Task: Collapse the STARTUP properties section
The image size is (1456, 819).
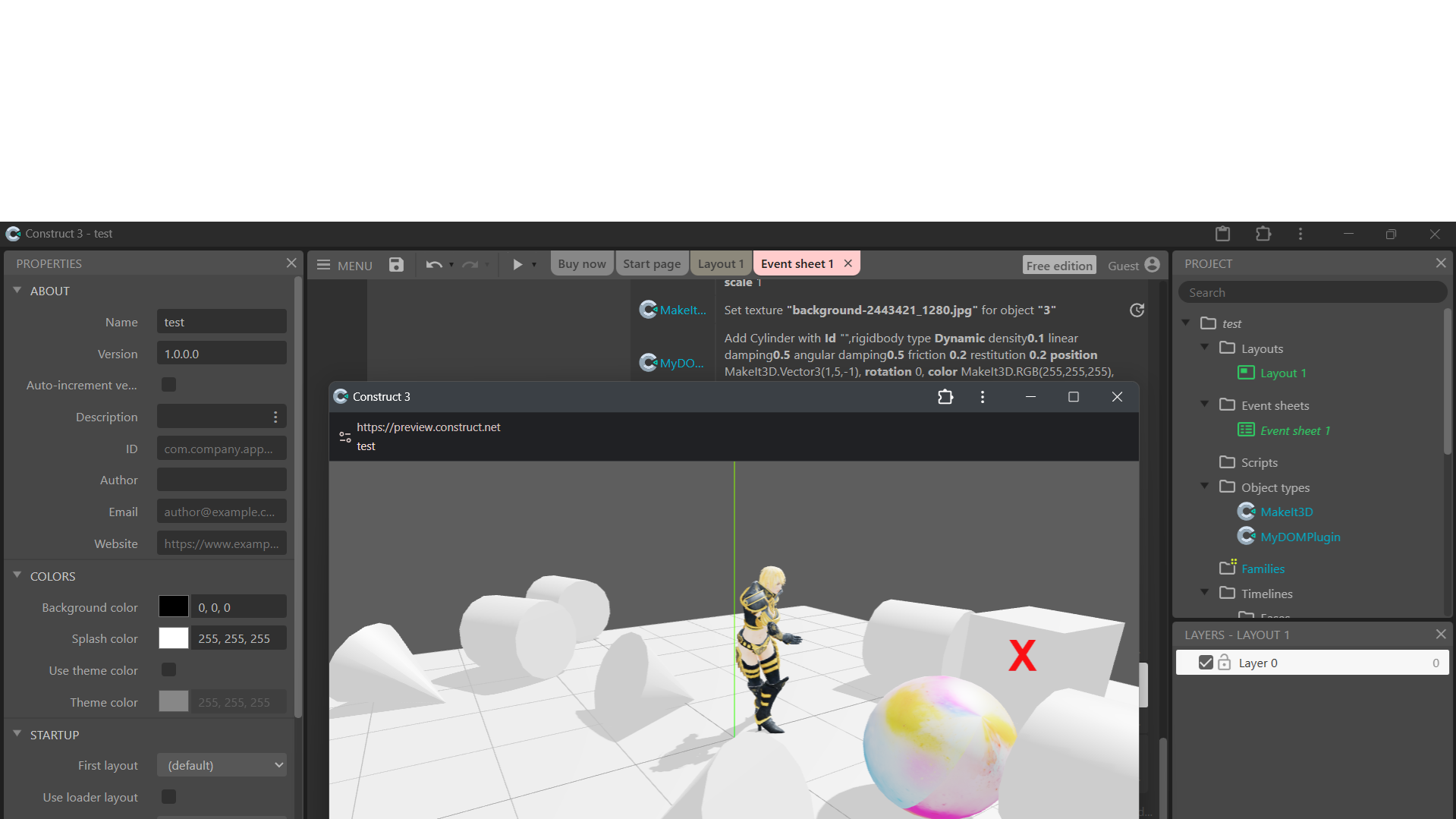Action: tap(17, 733)
